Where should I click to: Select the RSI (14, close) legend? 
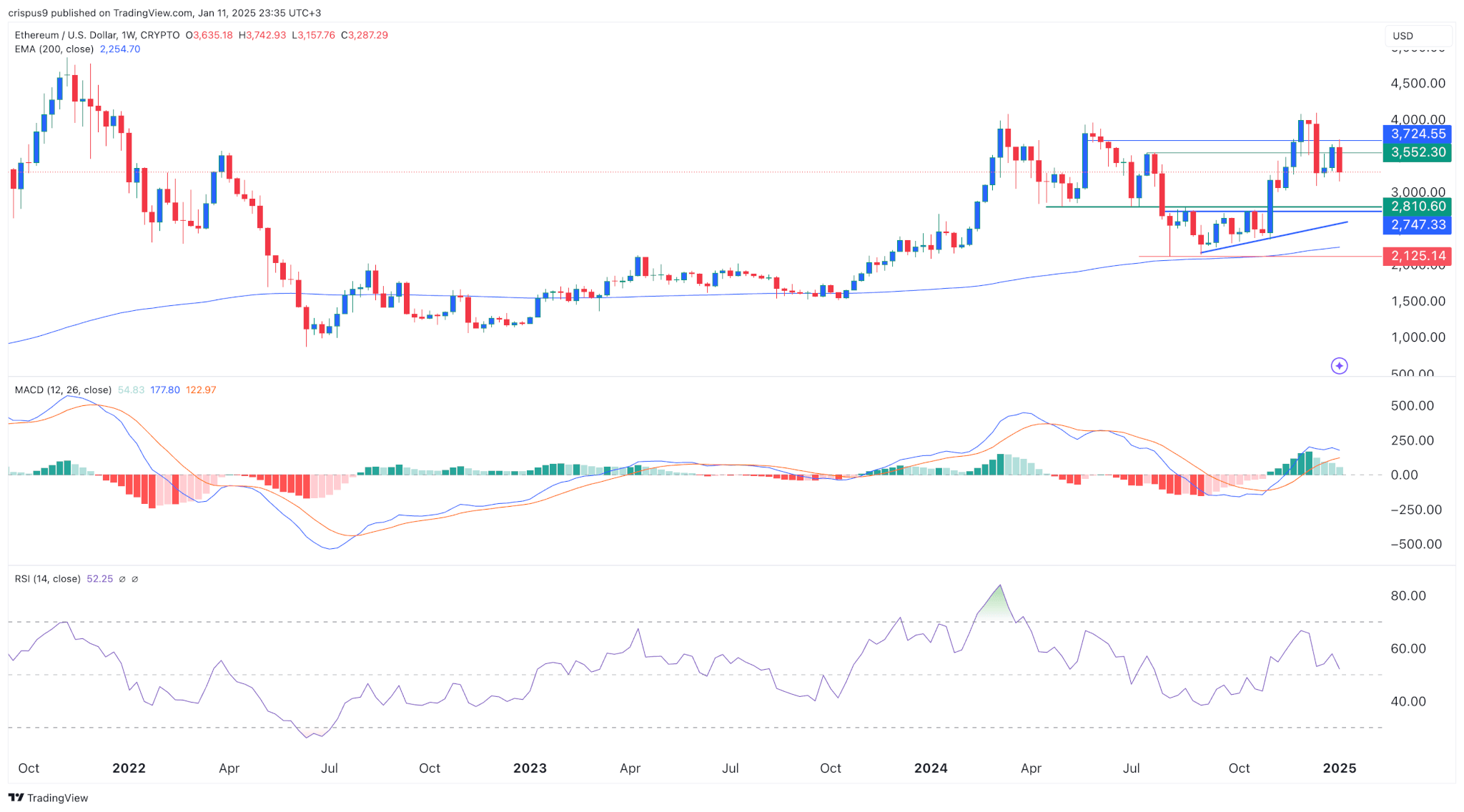coord(47,579)
